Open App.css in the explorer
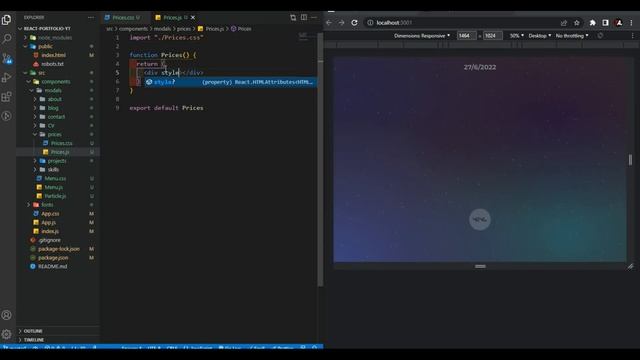The width and height of the screenshot is (640, 360). (x=50, y=213)
